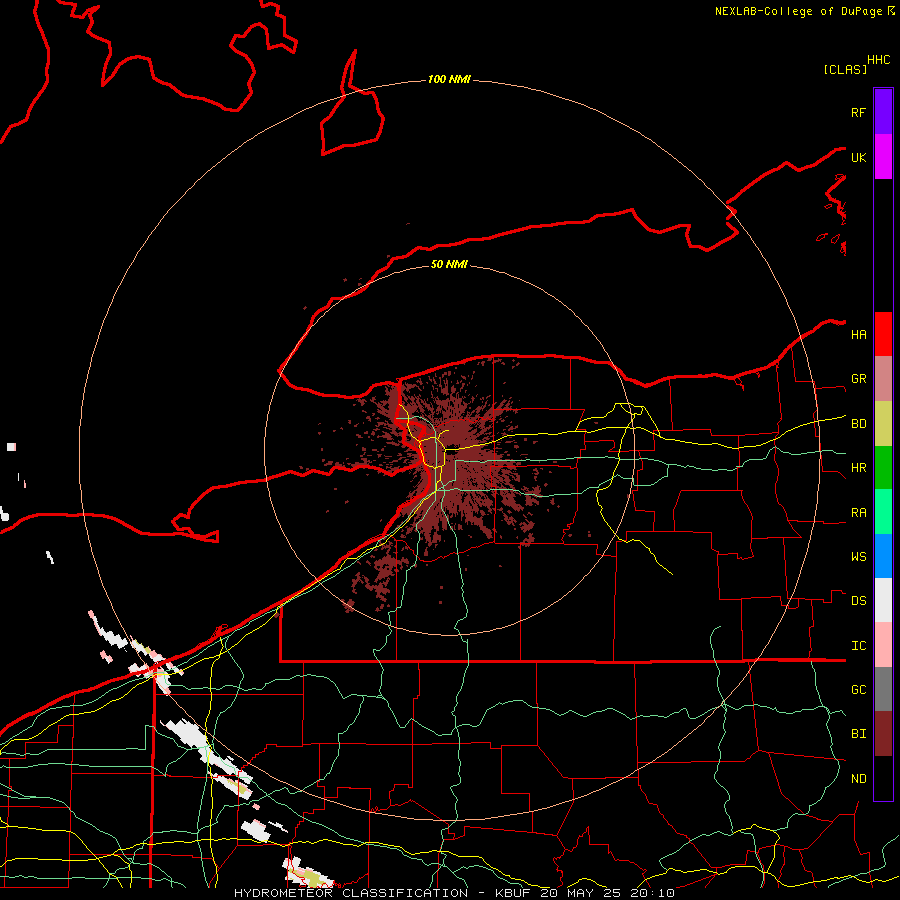This screenshot has height=900, width=900.
Task: Pick the RA light-green legend swatch
Action: click(x=883, y=512)
